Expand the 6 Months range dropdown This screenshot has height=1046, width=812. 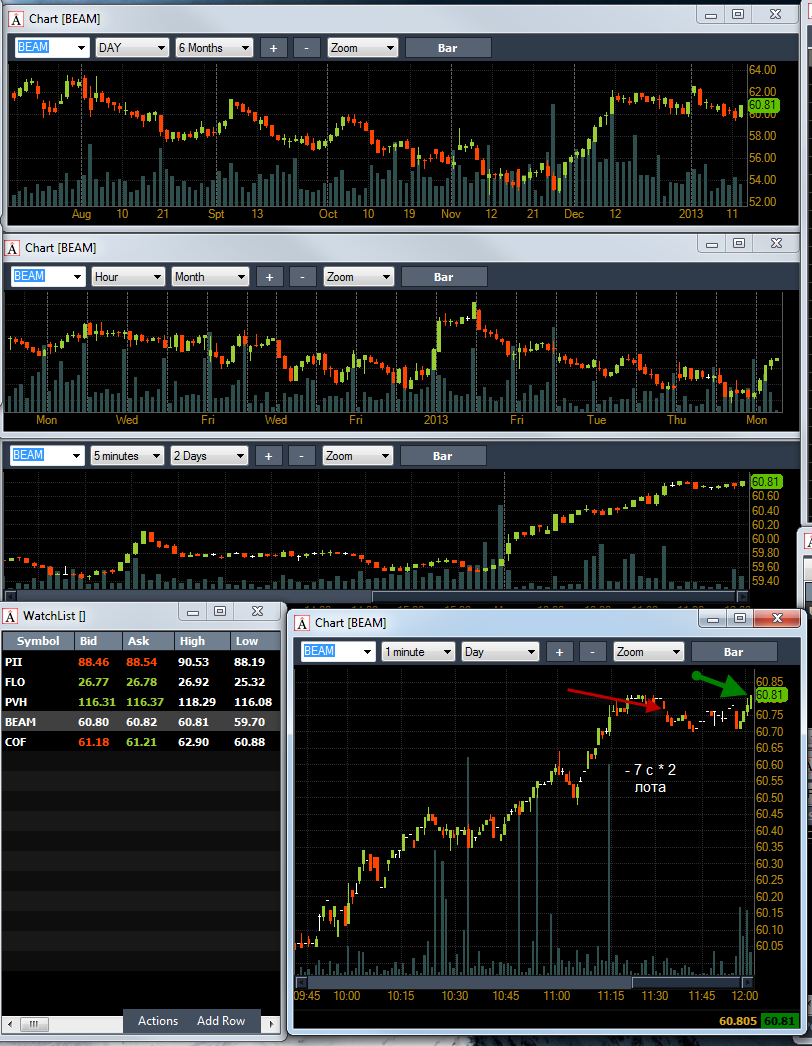pyautogui.click(x=214, y=48)
